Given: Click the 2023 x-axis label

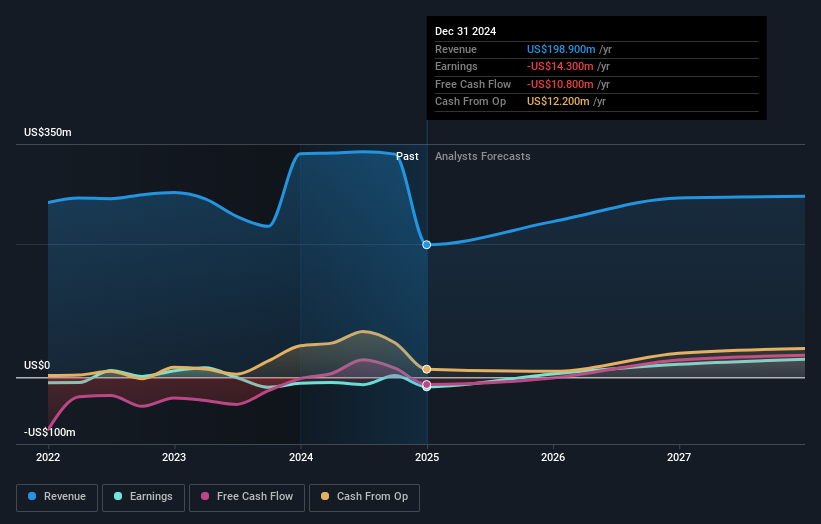Looking at the screenshot, I should click(174, 457).
